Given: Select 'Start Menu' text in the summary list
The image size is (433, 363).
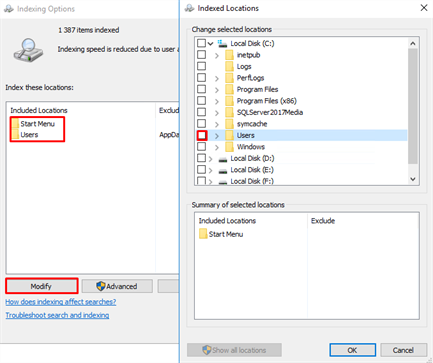Looking at the screenshot, I should pos(226,234).
